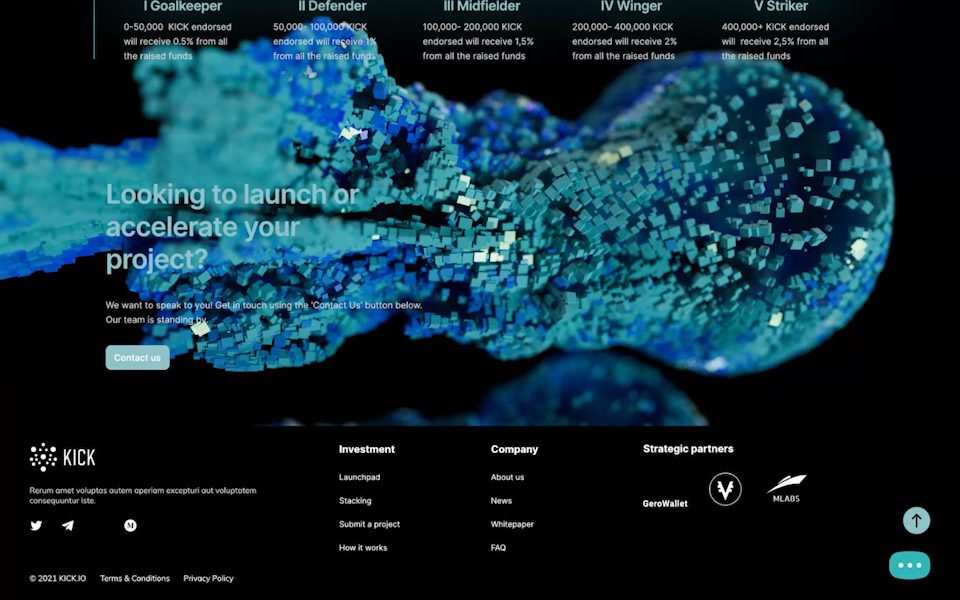
Task: Open Submit a project link
Action: (x=369, y=524)
